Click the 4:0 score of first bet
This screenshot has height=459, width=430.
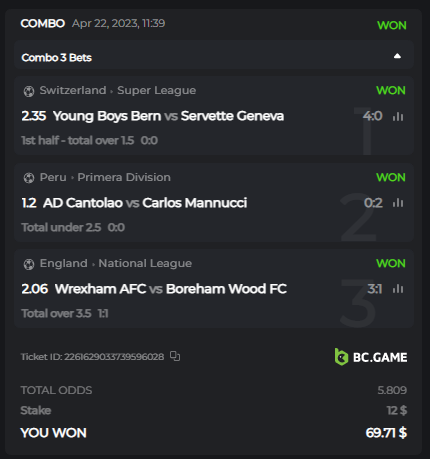pyautogui.click(x=373, y=116)
